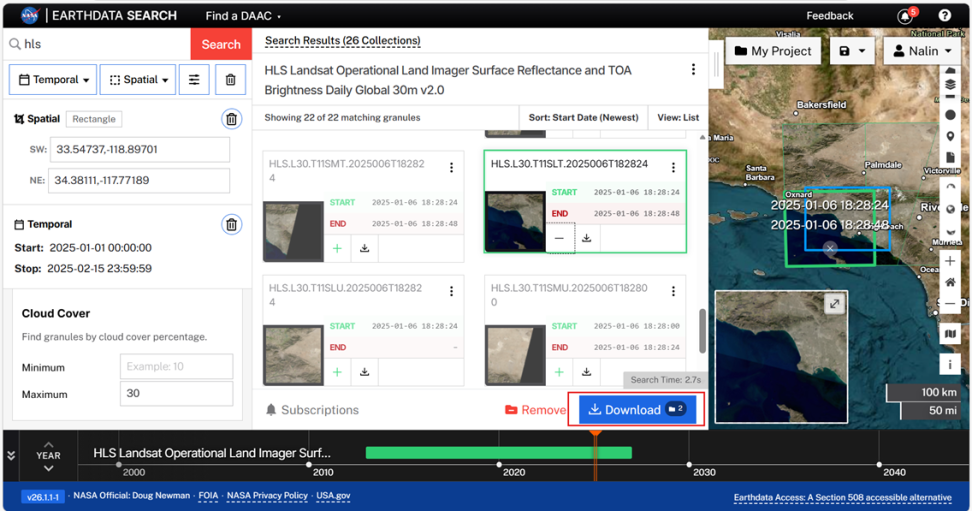Go back to Search Results (26 Collections)

(343, 41)
